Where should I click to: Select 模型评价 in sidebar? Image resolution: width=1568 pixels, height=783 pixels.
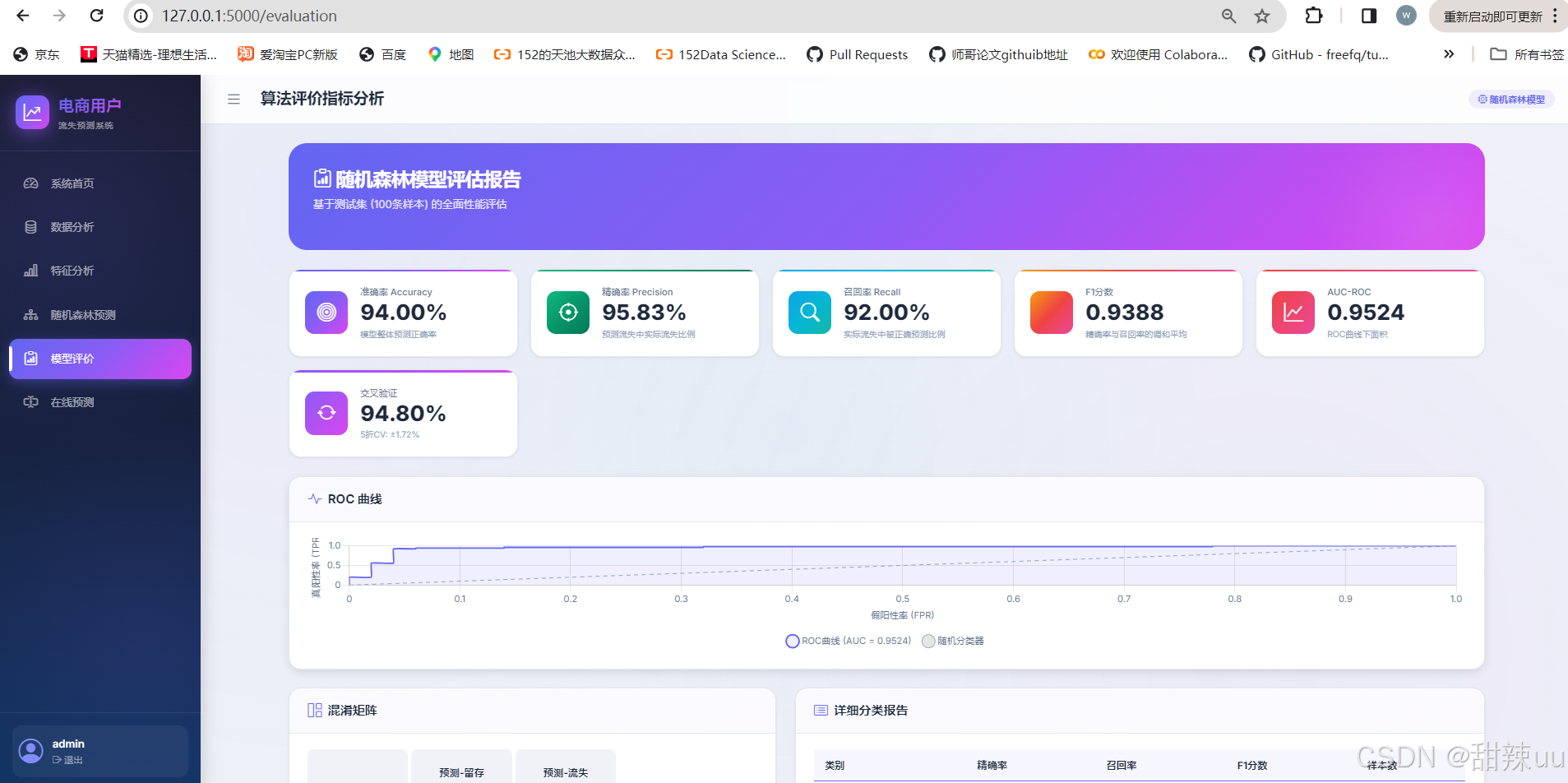[100, 359]
